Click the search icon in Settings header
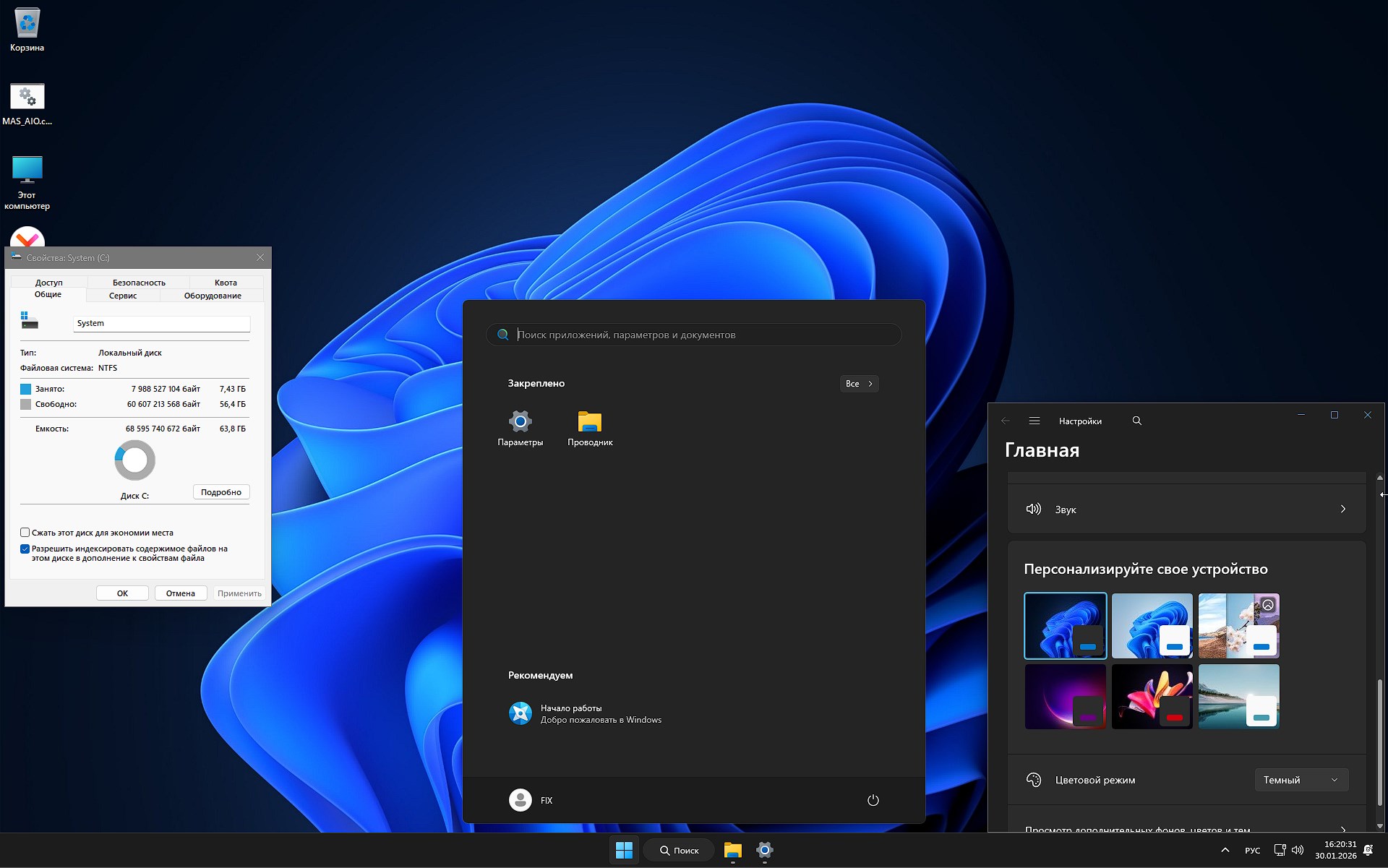Screen dimensions: 1388x868 tap(1137, 421)
